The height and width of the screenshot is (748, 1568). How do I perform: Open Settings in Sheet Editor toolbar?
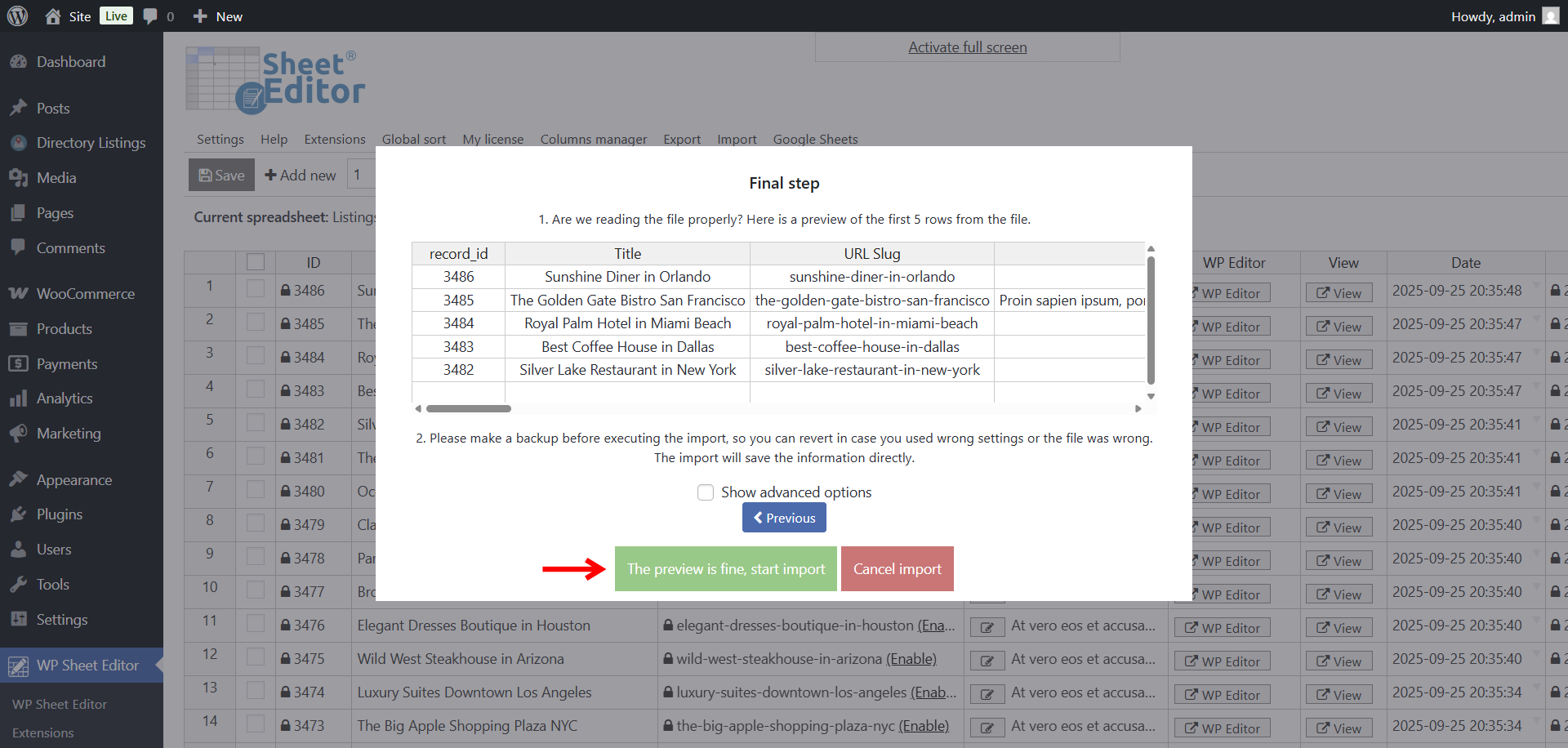click(220, 139)
